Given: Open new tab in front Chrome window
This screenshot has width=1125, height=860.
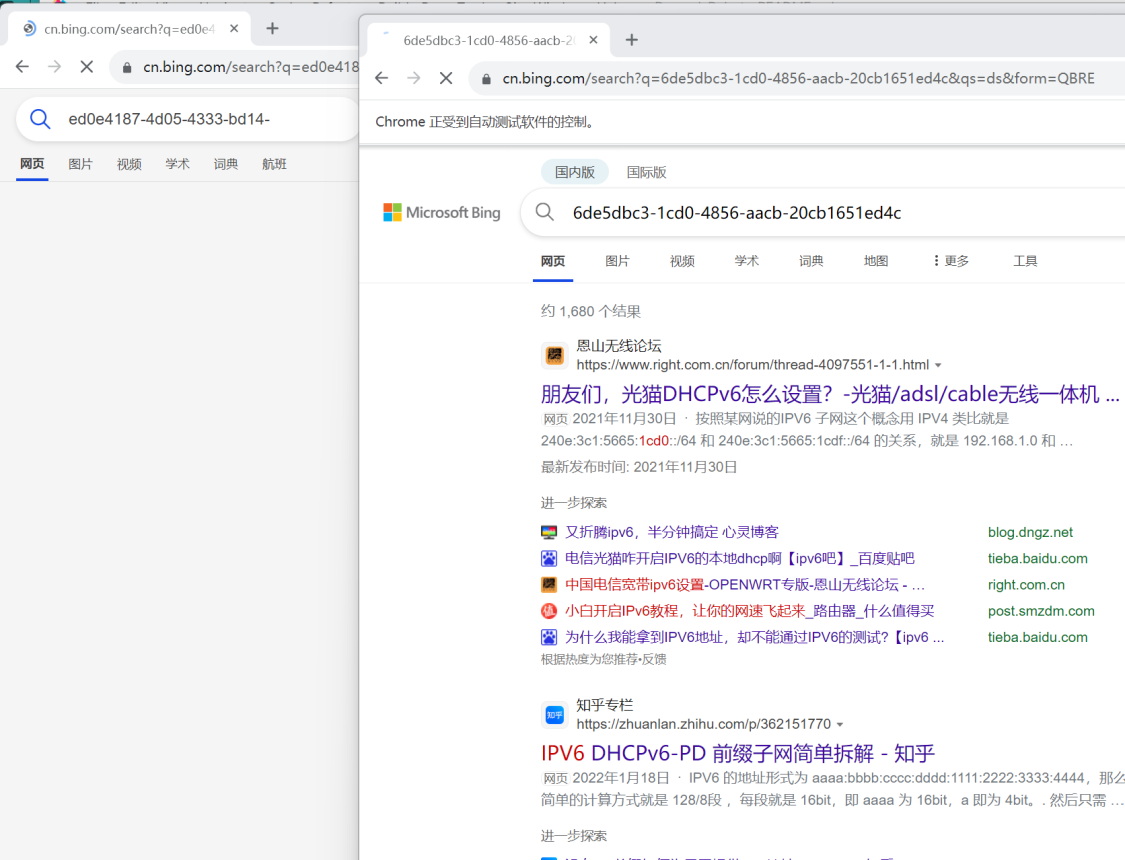Looking at the screenshot, I should [x=631, y=40].
